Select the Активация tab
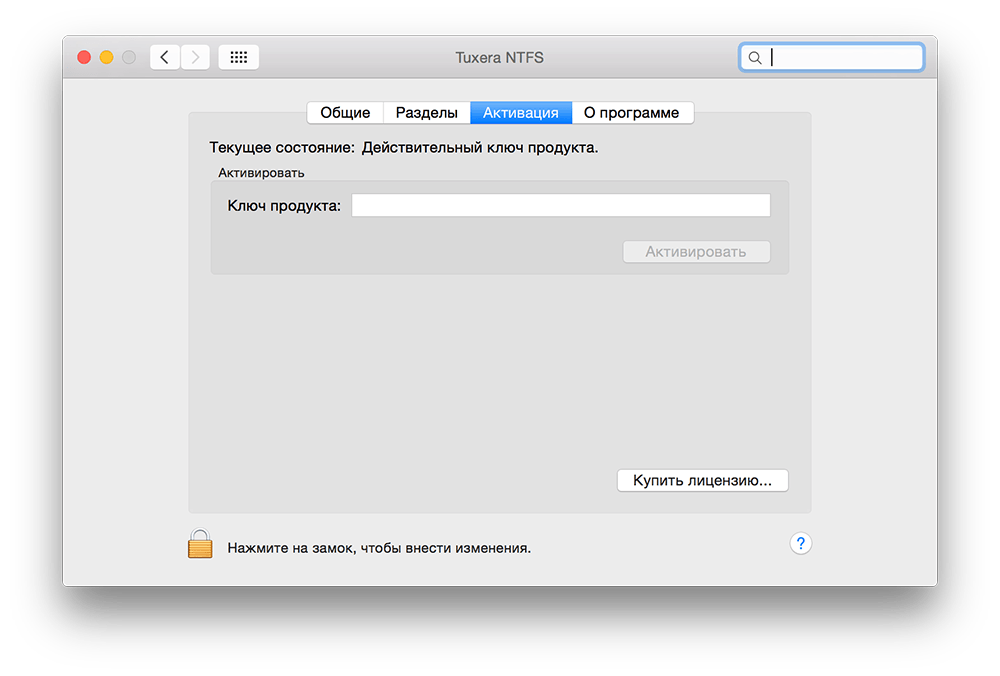Screen dimensions: 1000x676 tap(521, 113)
